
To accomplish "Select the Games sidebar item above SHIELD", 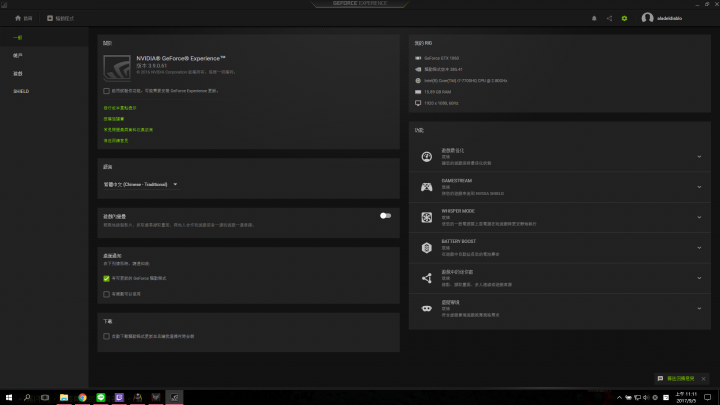I will click(17, 73).
